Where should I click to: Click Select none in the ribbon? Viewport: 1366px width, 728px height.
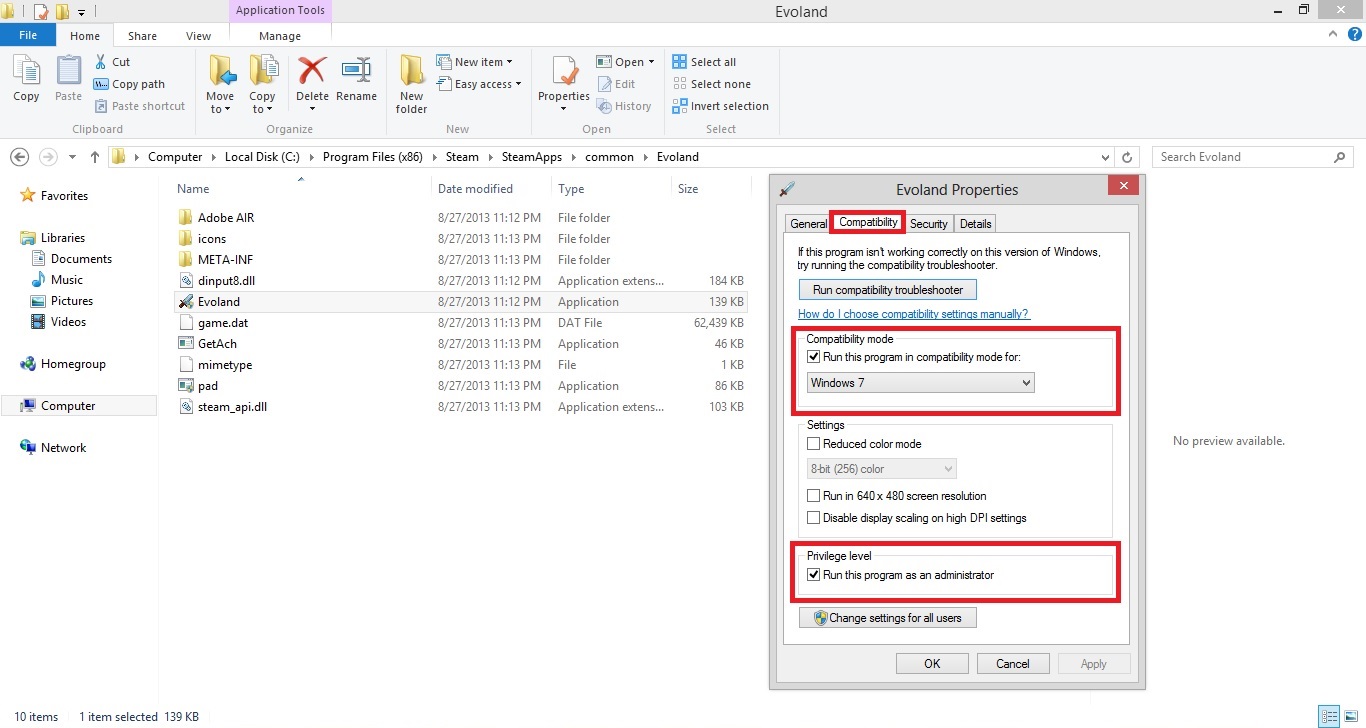(x=711, y=84)
